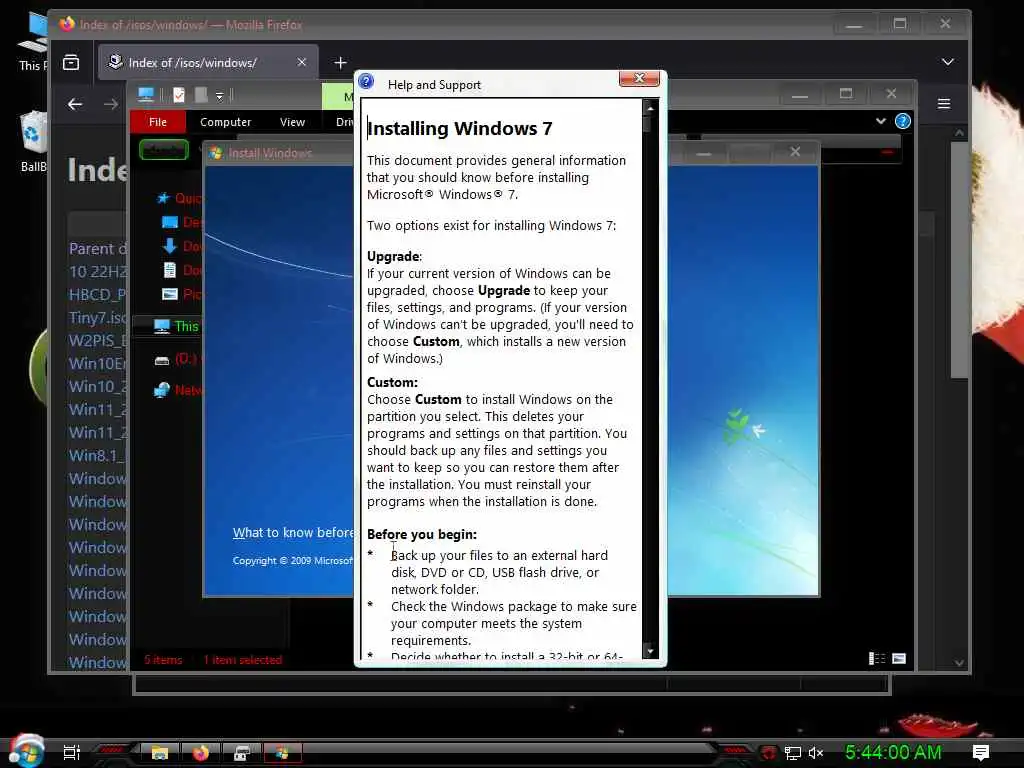Click the blank New folder quick access icon
Image resolution: width=1024 pixels, height=768 pixels.
(x=201, y=95)
